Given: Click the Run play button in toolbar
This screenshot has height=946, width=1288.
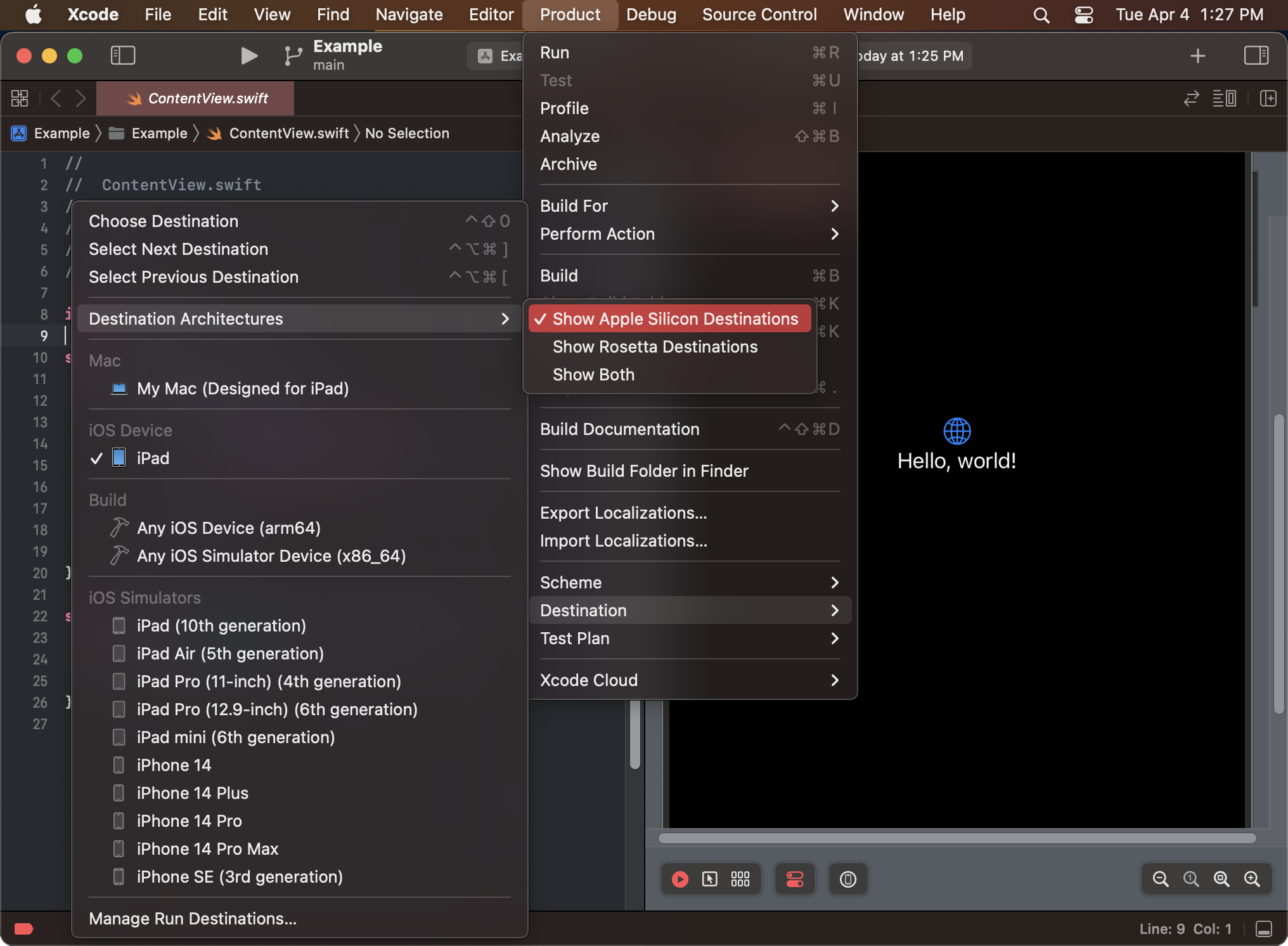Looking at the screenshot, I should point(249,56).
